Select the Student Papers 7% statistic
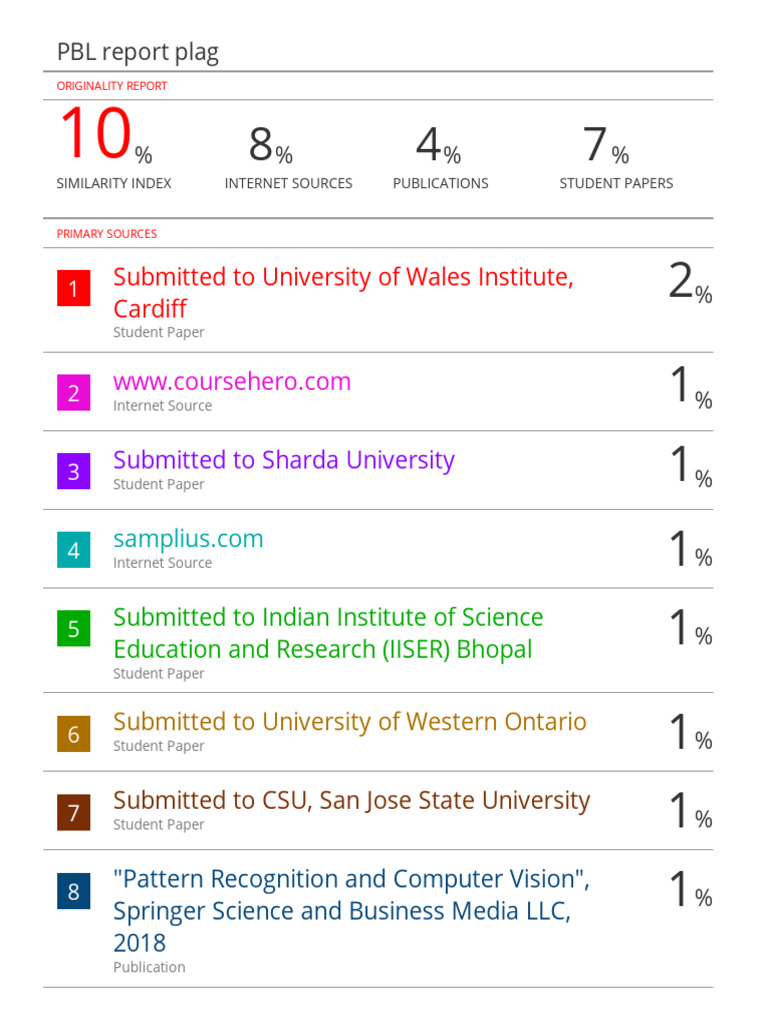The width and height of the screenshot is (768, 1024). tap(606, 148)
